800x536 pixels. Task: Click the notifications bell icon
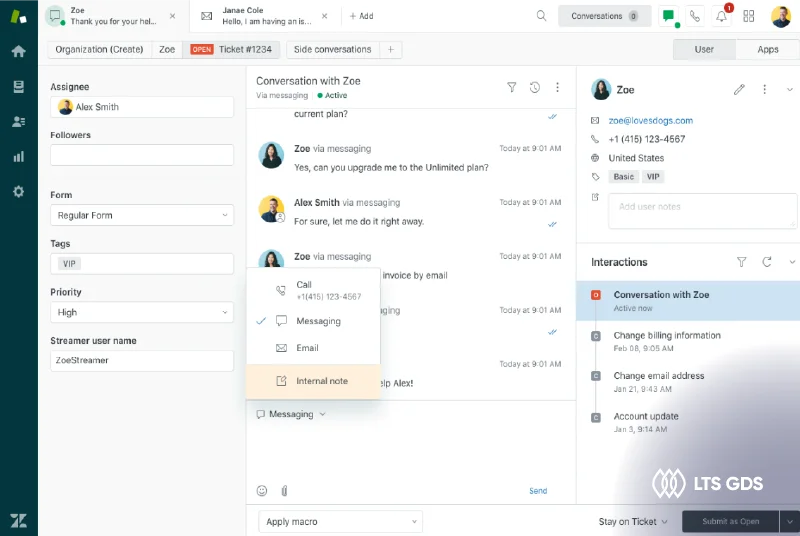tap(722, 16)
